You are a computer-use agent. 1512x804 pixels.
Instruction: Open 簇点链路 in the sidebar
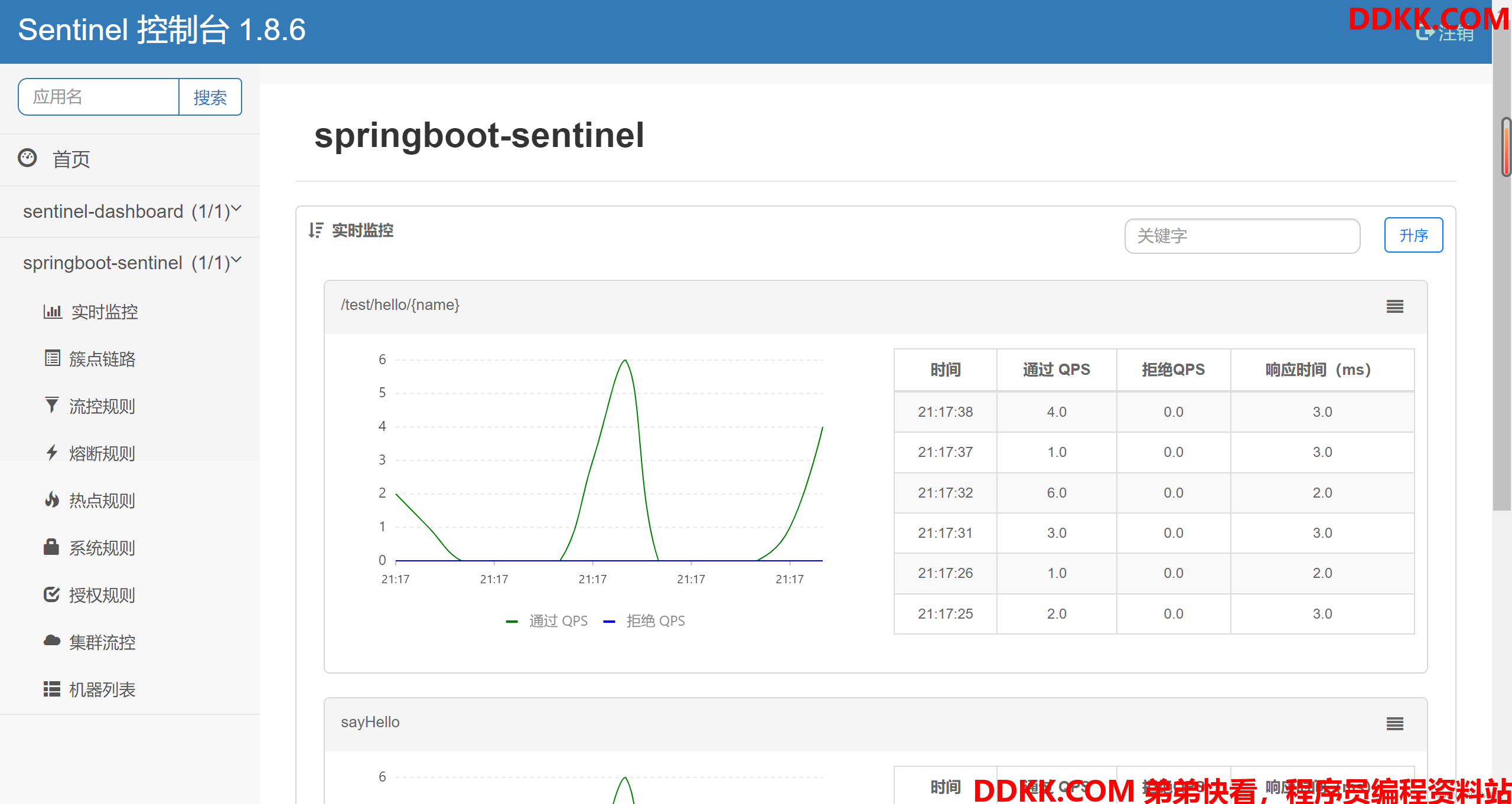[x=102, y=359]
